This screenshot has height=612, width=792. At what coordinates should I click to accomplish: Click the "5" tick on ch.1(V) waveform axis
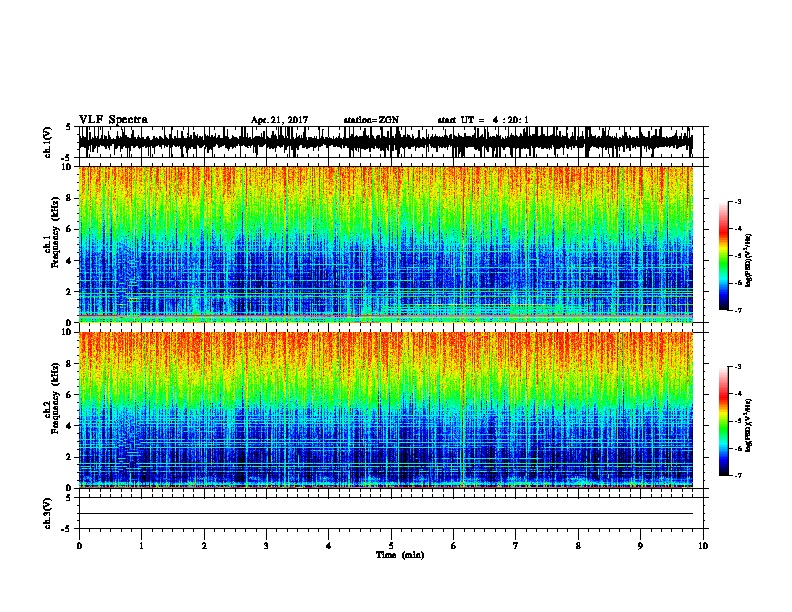tap(68, 127)
